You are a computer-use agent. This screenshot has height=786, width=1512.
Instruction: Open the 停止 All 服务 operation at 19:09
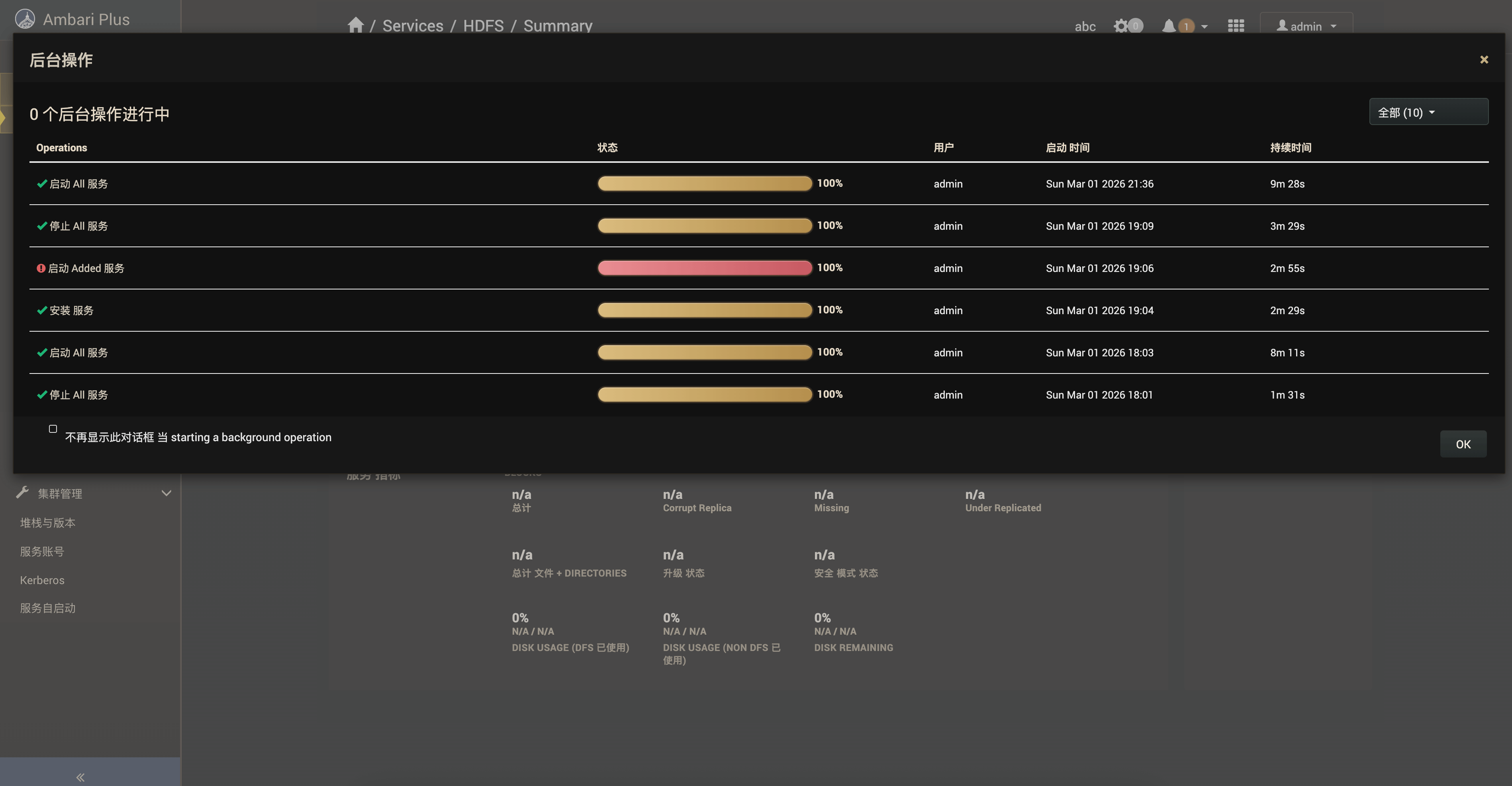78,226
